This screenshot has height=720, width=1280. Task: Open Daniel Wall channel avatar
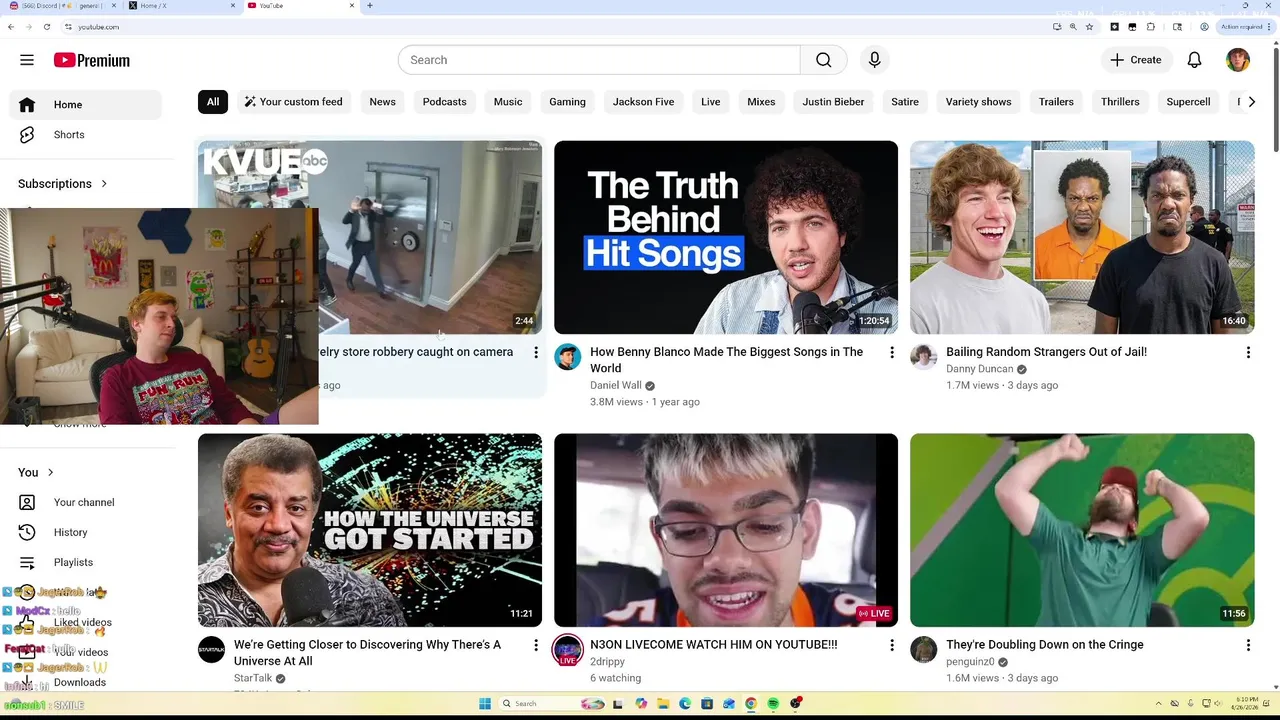click(x=568, y=357)
